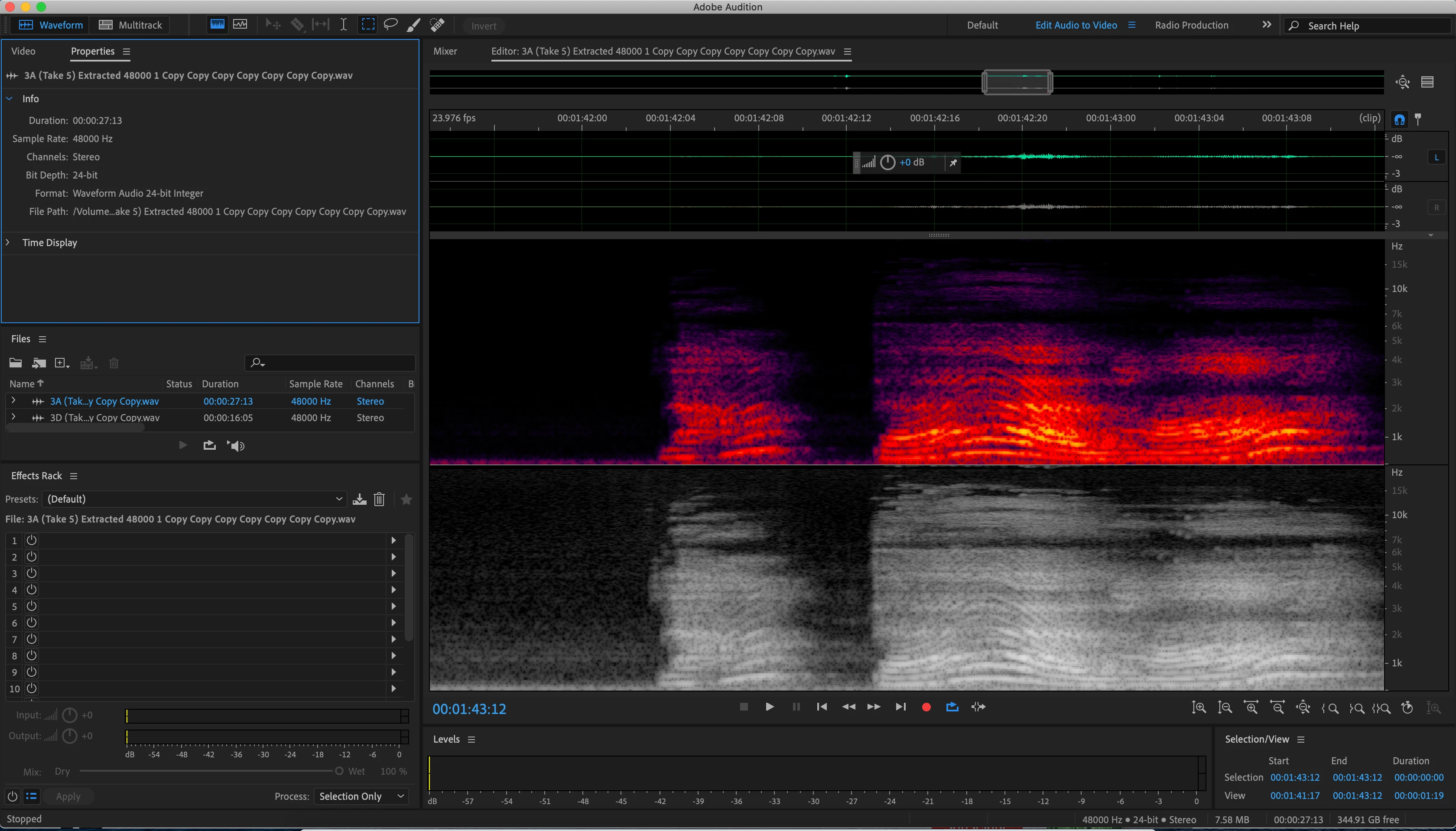Select the Paintbrush Selection tool
The image size is (1456, 831).
(x=413, y=25)
